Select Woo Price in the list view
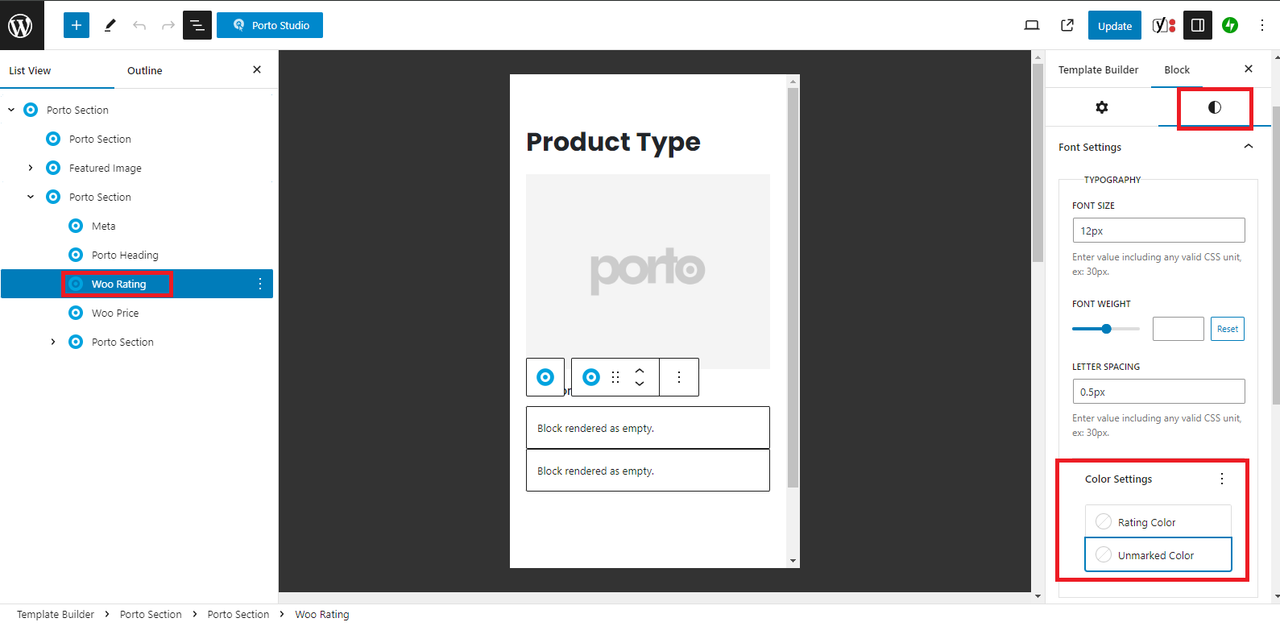This screenshot has width=1280, height=623. [115, 313]
